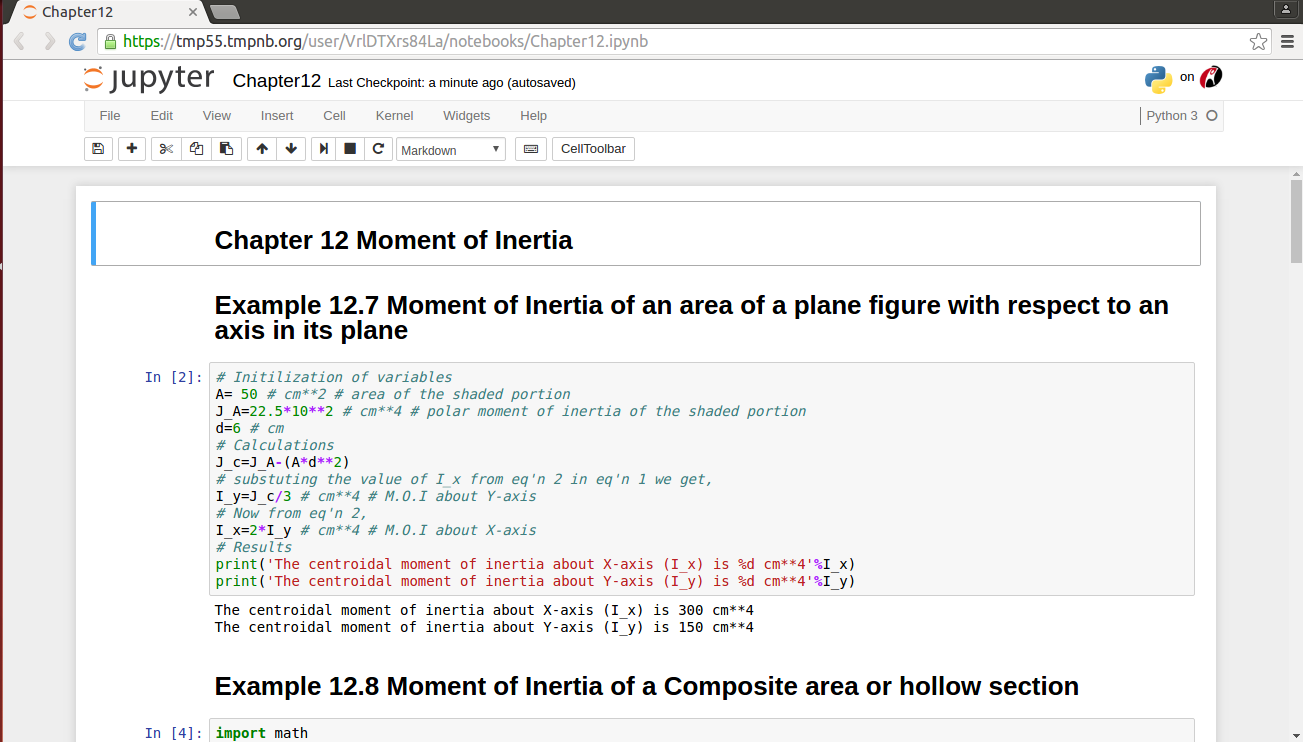
Task: Open Chrome hamburger menu
Action: [1288, 41]
